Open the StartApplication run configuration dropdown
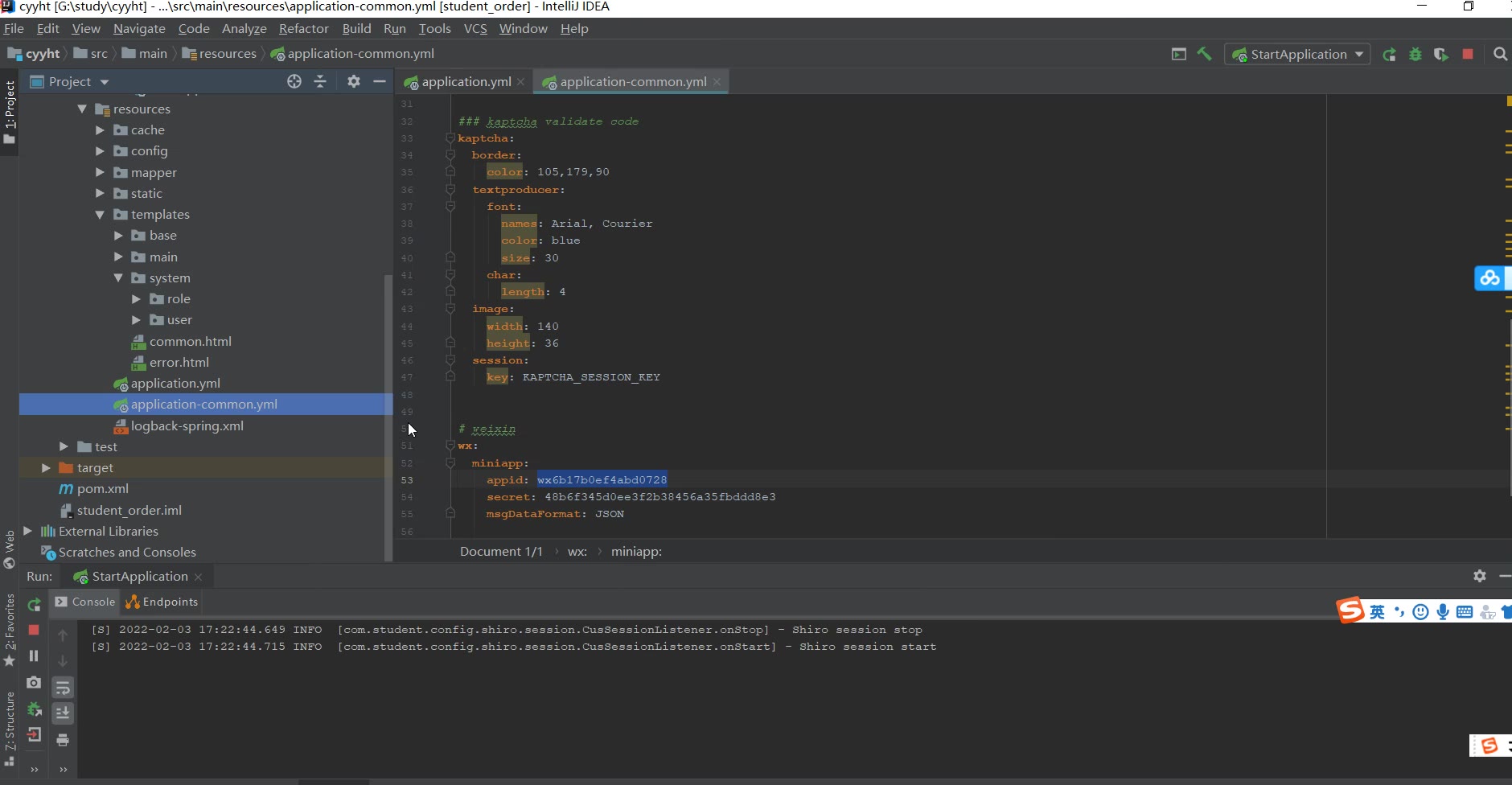 click(1298, 54)
